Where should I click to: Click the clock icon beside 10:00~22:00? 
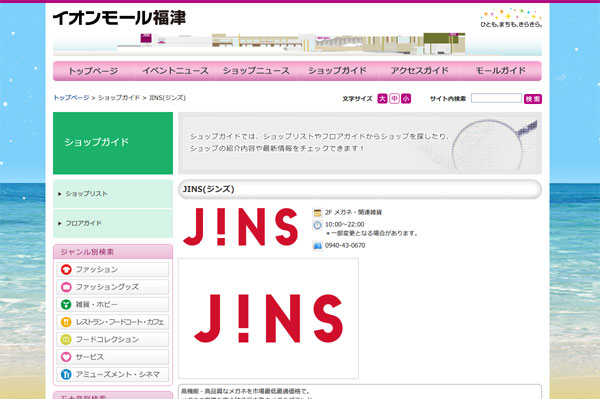click(317, 225)
